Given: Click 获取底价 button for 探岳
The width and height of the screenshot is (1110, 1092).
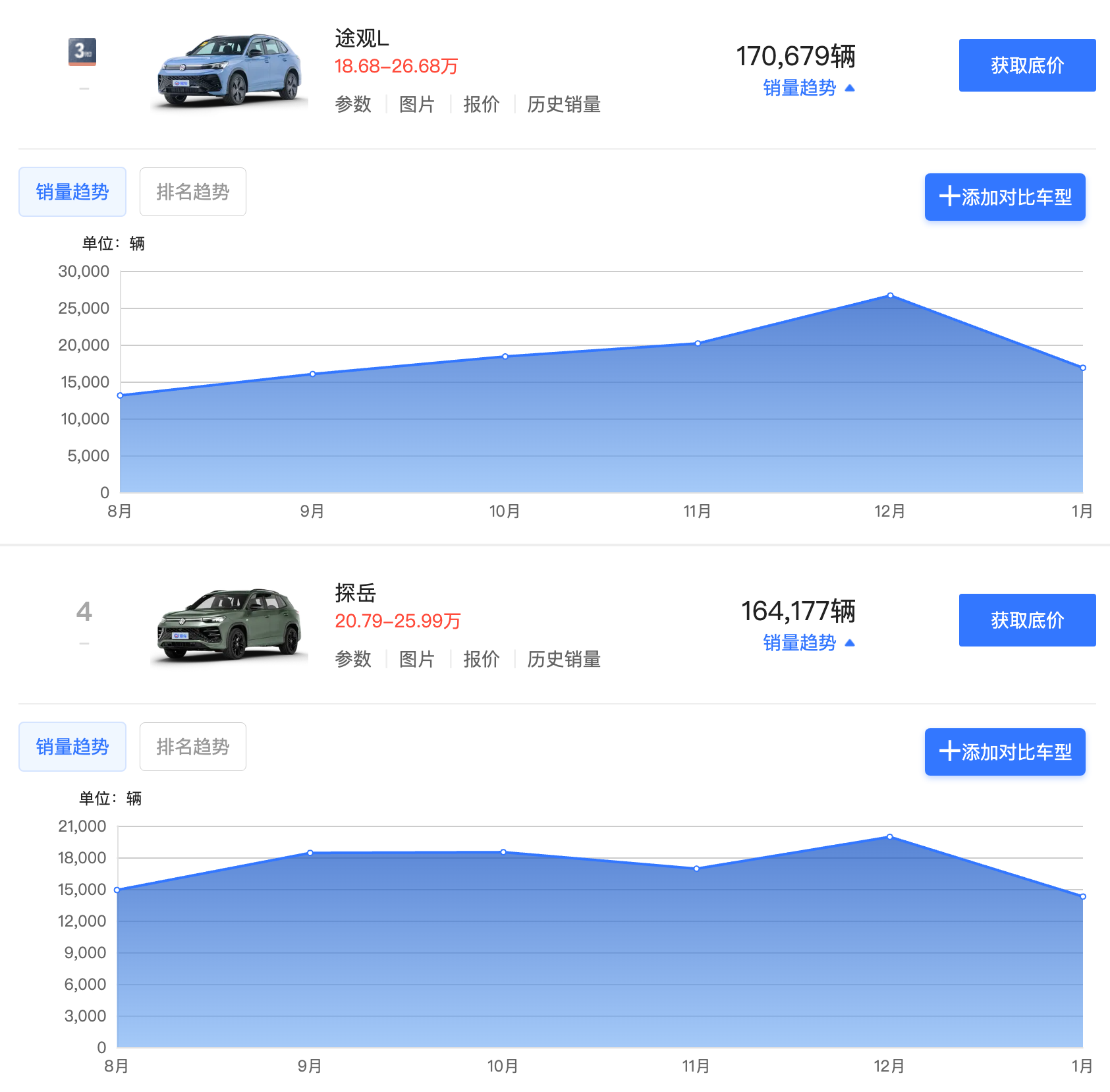Looking at the screenshot, I should 1026,620.
